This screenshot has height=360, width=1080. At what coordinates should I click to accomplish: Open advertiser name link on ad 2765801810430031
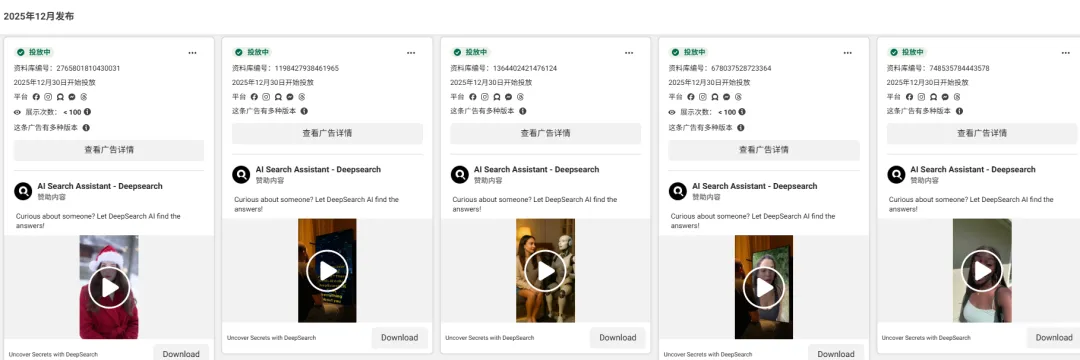[x=100, y=187]
